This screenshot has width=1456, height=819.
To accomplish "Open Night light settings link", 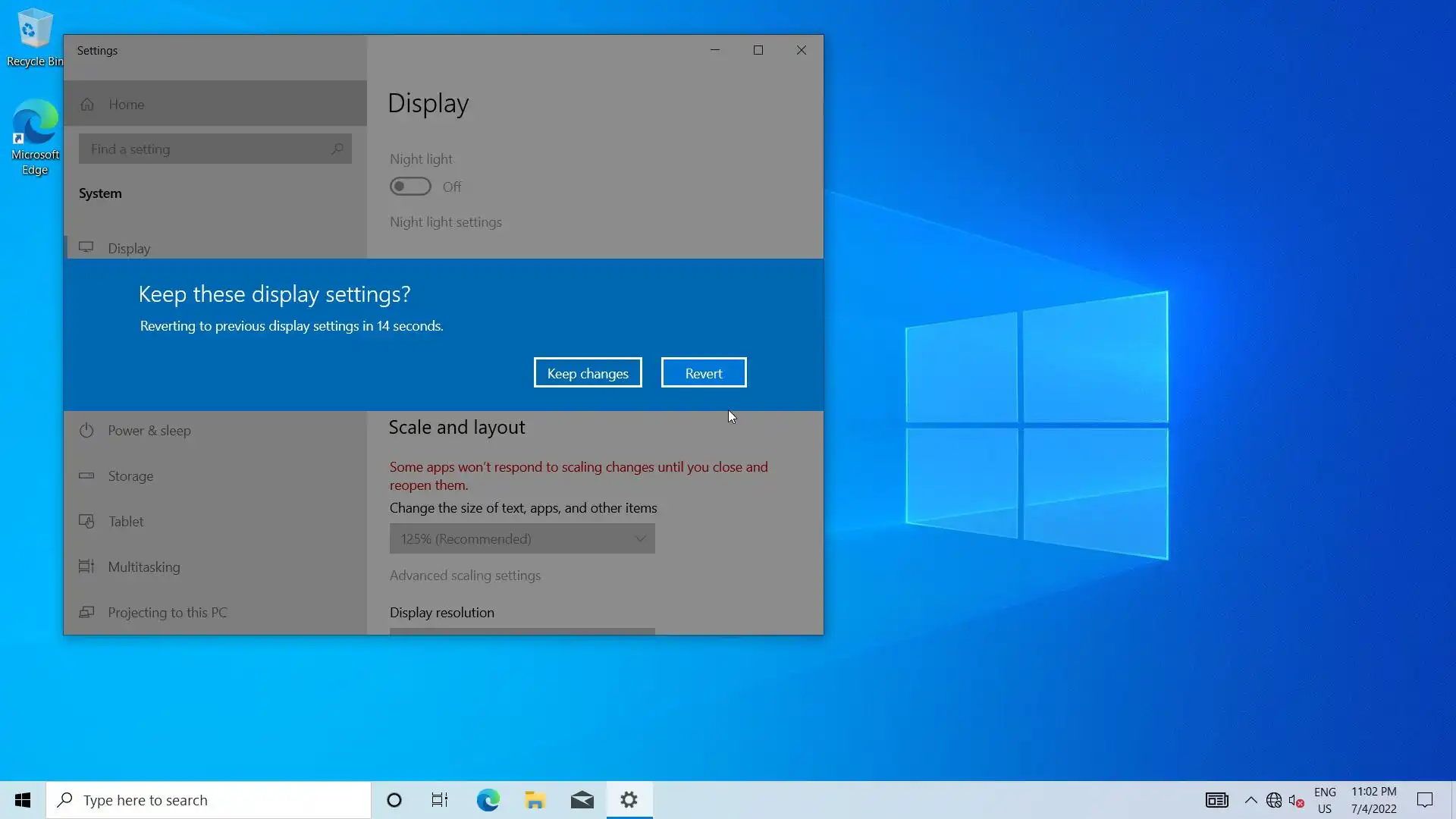I will coord(445,222).
